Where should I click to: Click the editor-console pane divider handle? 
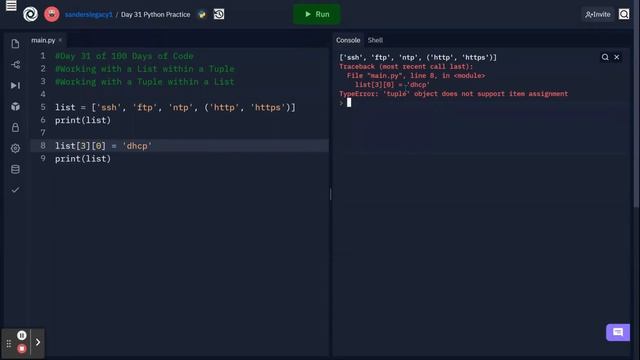pos(330,194)
